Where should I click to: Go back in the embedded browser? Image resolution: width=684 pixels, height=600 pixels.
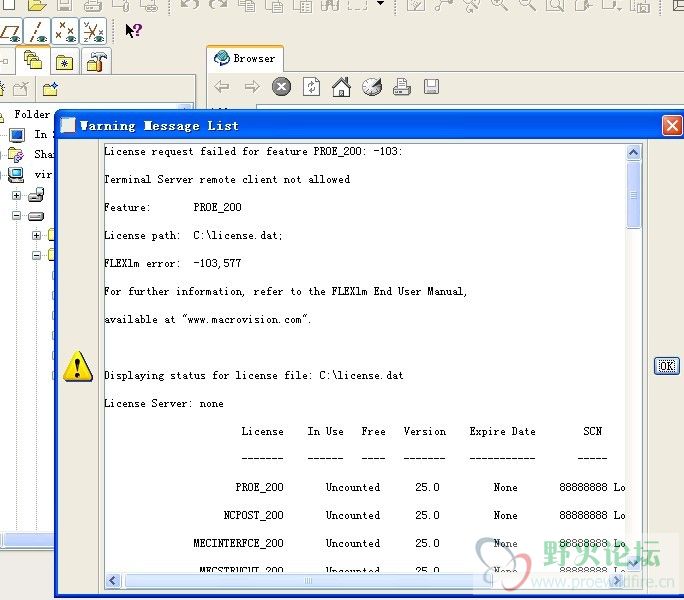pyautogui.click(x=222, y=86)
